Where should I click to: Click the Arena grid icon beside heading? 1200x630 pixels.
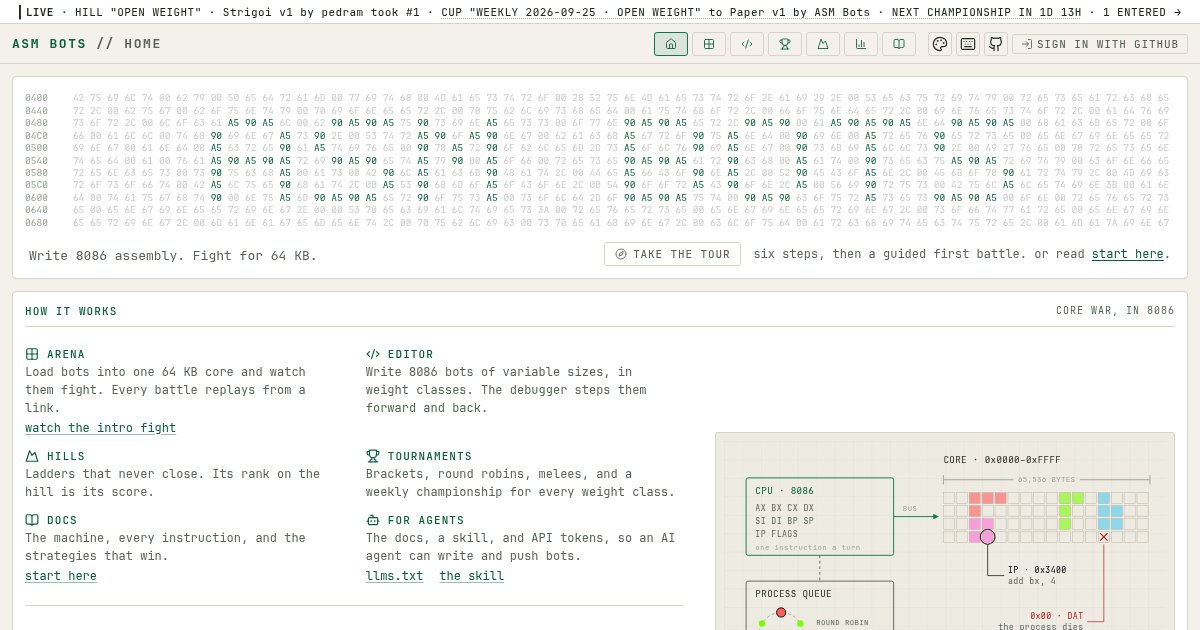tap(32, 354)
